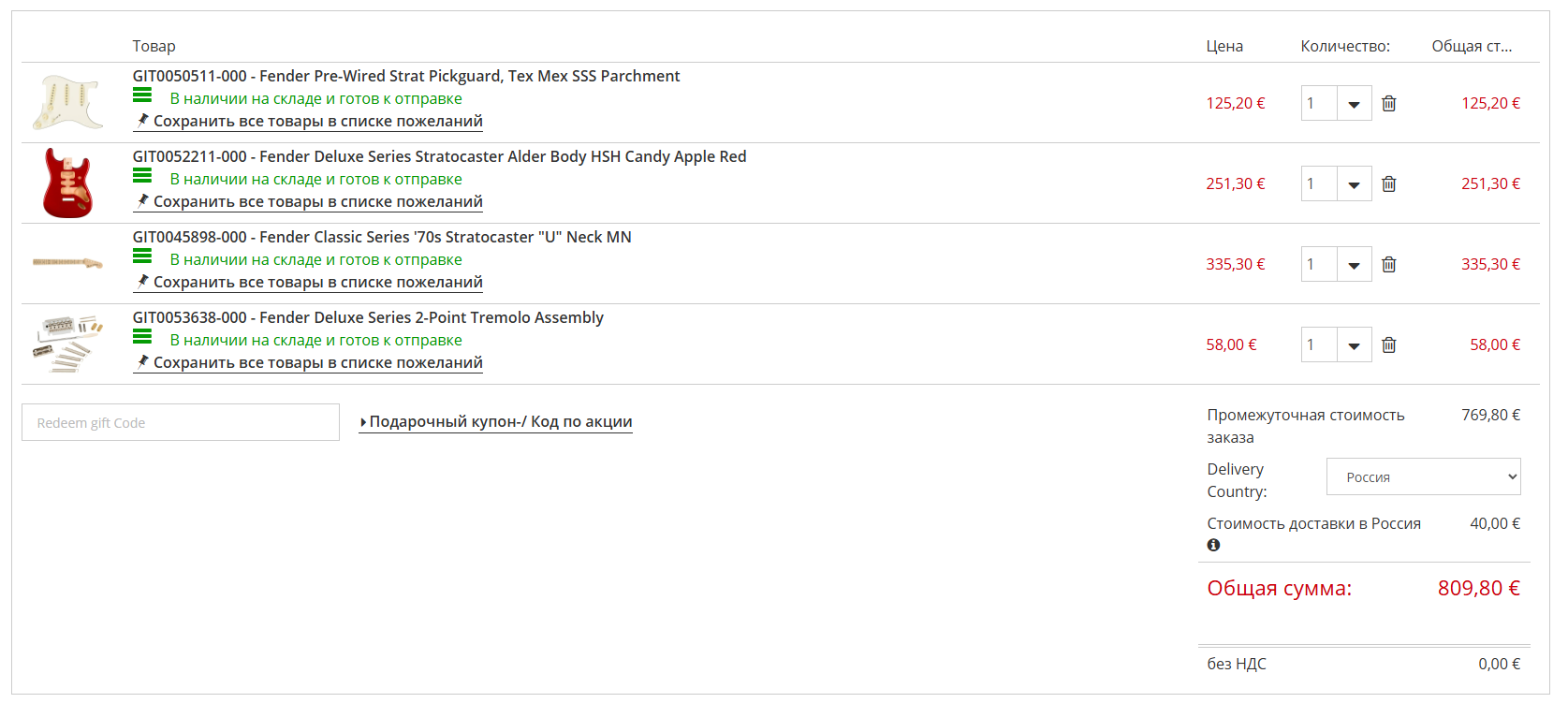
Task: Save the Tremolo Assembly to the wishlist
Action: click(x=308, y=362)
